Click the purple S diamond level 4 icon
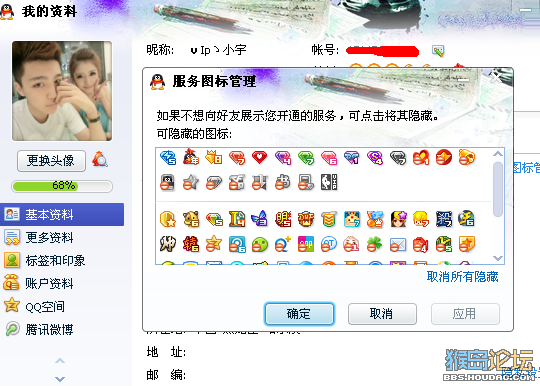The image size is (540, 386). pos(375,157)
